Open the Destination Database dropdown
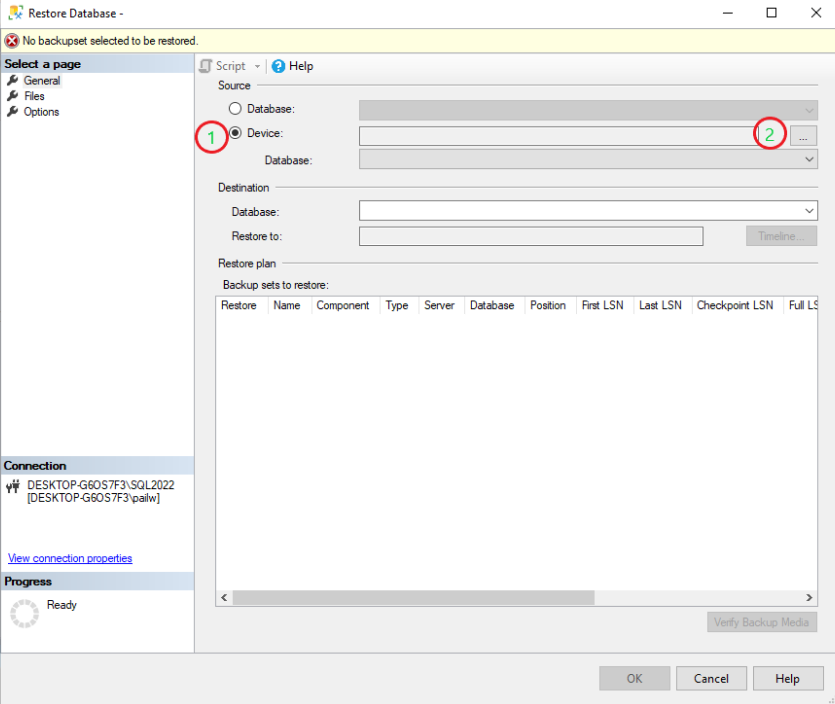This screenshot has height=704, width=835. (809, 211)
